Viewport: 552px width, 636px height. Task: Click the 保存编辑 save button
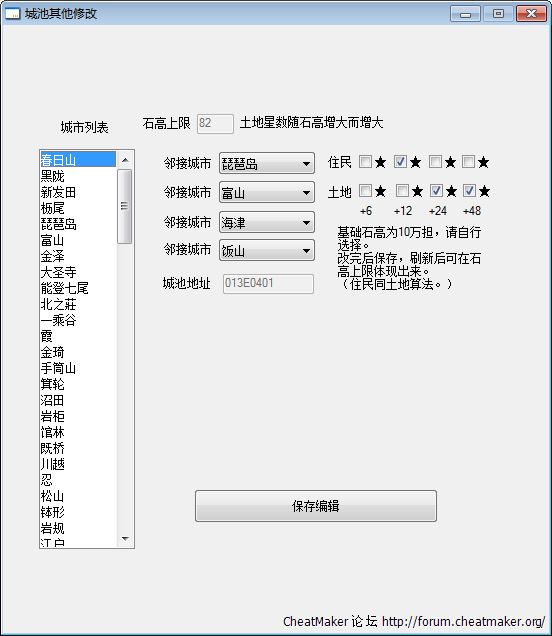[316, 506]
